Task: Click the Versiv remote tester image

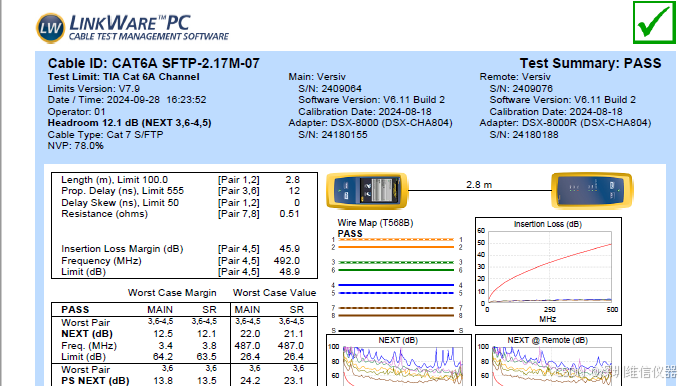Action: click(x=592, y=190)
